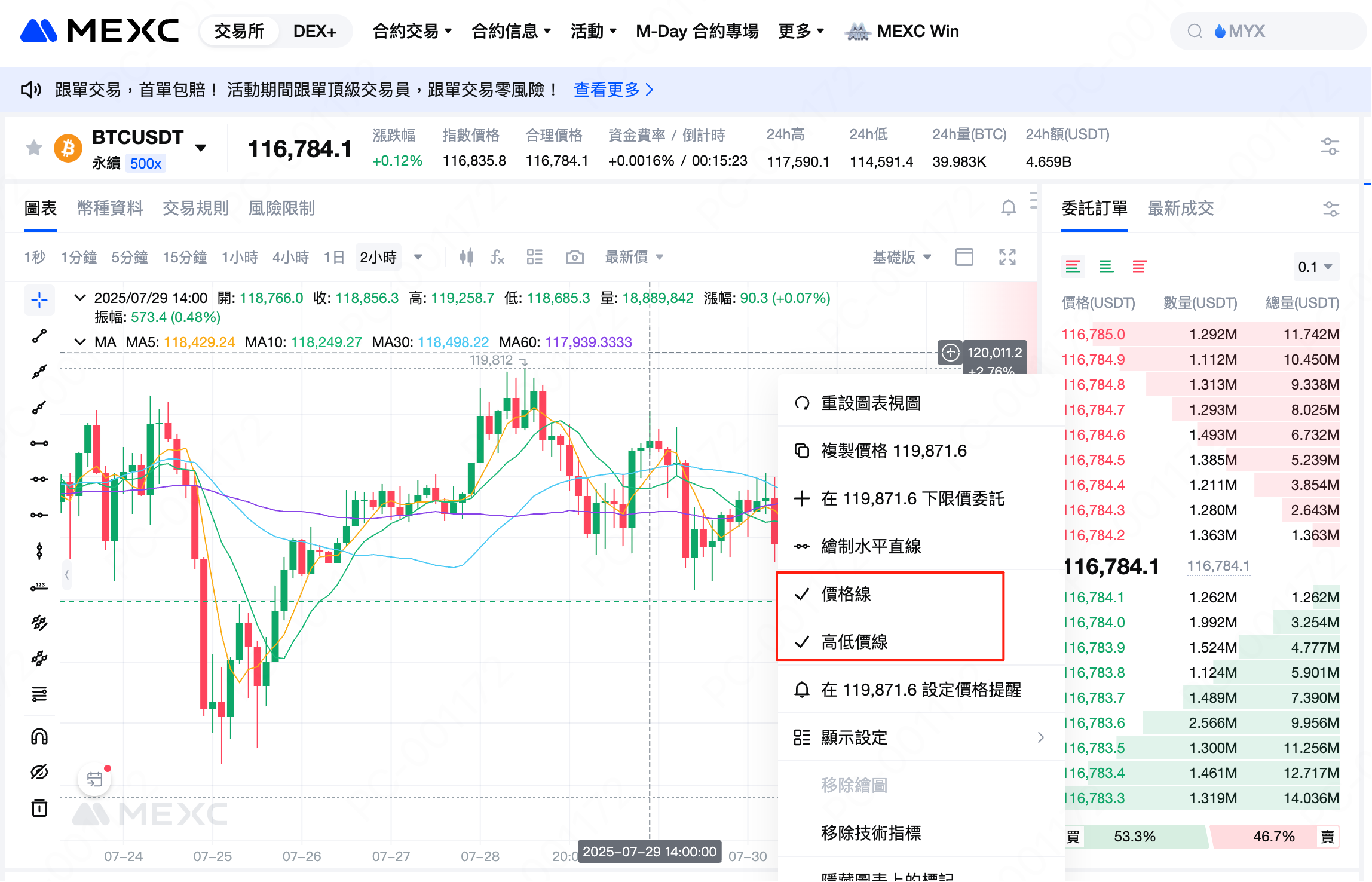Open the fx indicators icon
1372x882 pixels.
[x=497, y=257]
